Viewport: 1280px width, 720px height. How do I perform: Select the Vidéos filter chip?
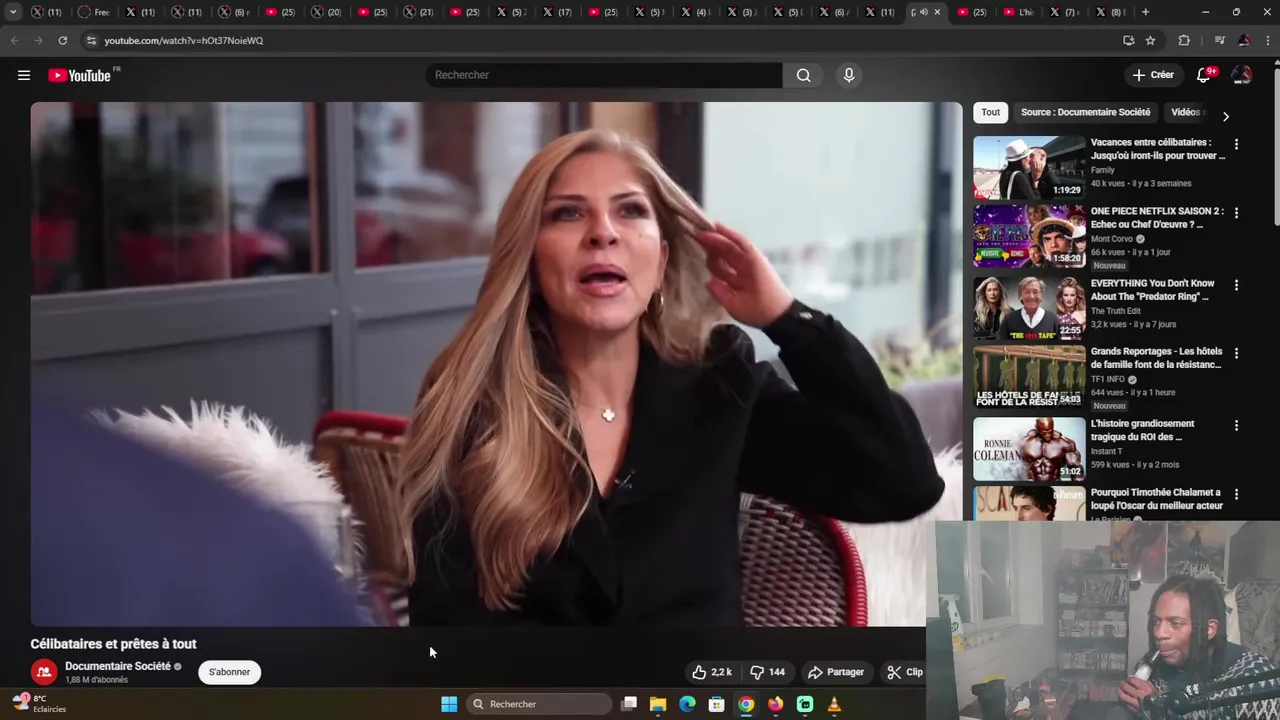pyautogui.click(x=1186, y=112)
